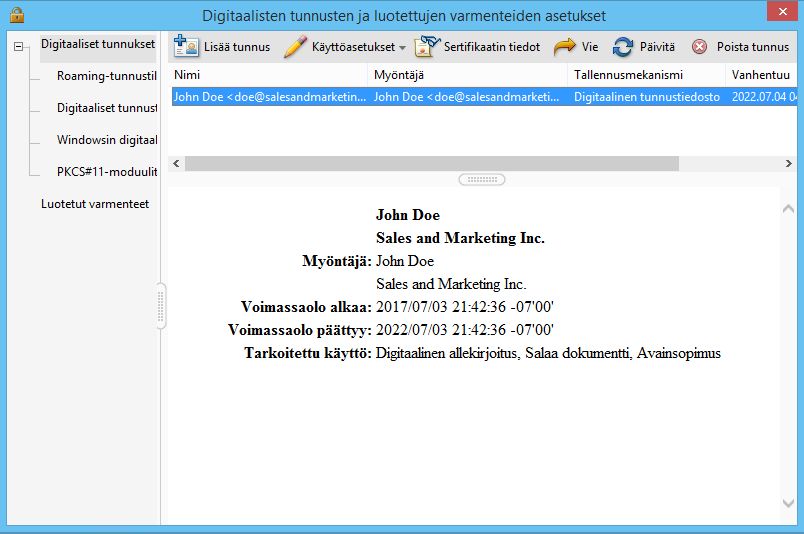Click the Päivitä label text
The height and width of the screenshot is (534, 804).
(657, 47)
